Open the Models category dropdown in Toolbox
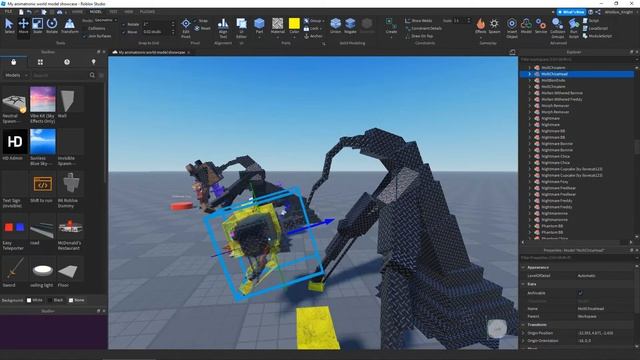 16,75
